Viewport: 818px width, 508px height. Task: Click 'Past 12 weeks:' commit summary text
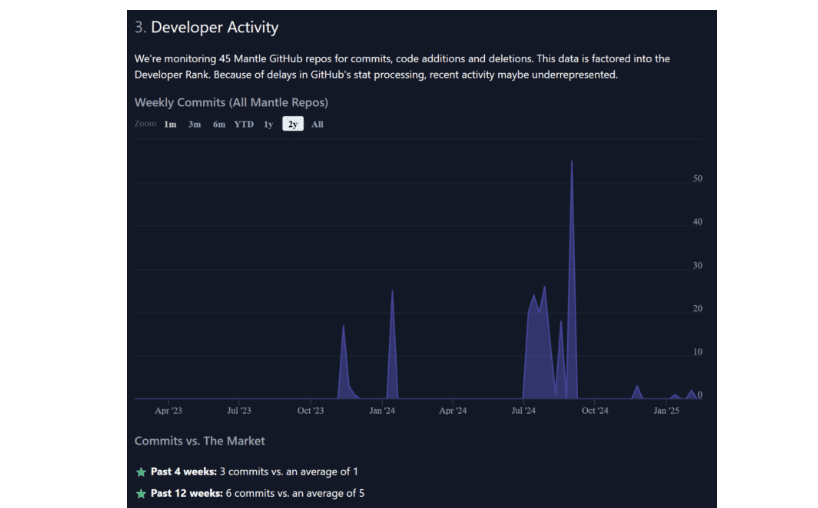coord(258,493)
